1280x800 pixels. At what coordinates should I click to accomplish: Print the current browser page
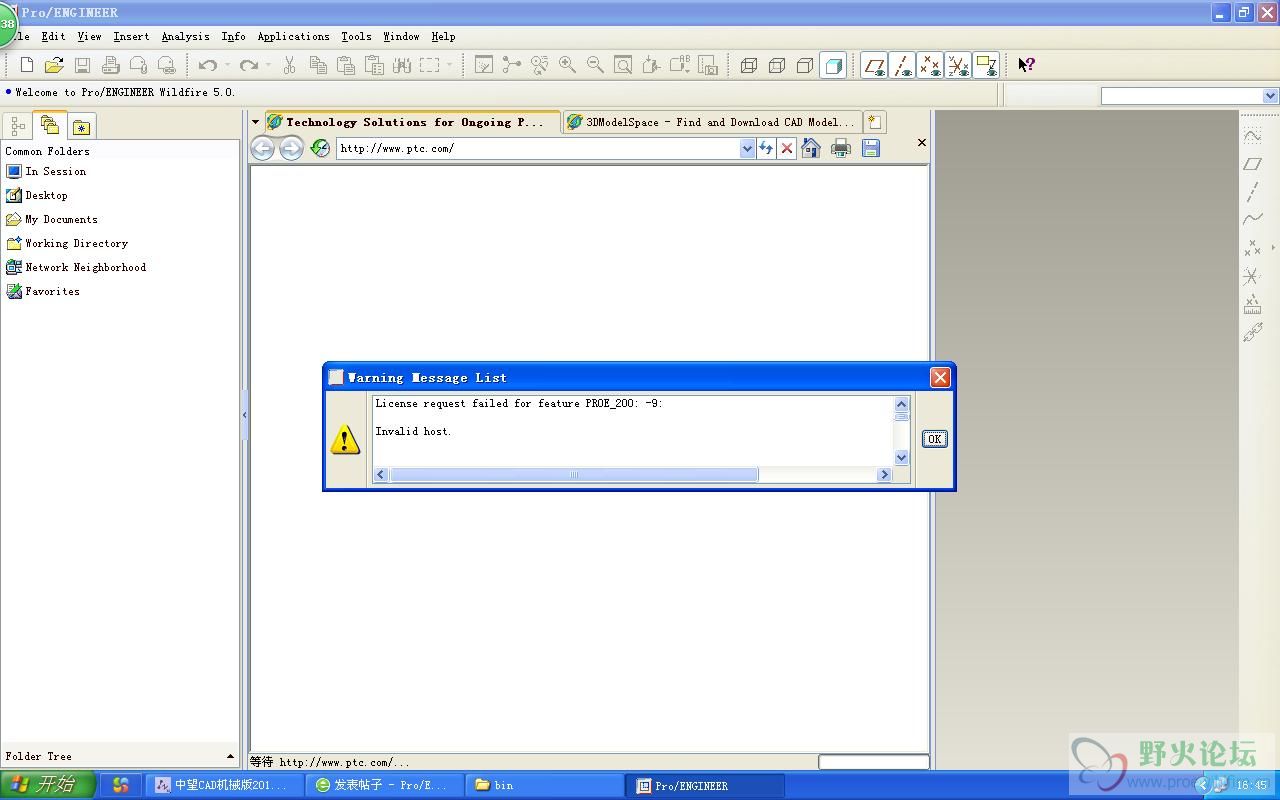(841, 148)
